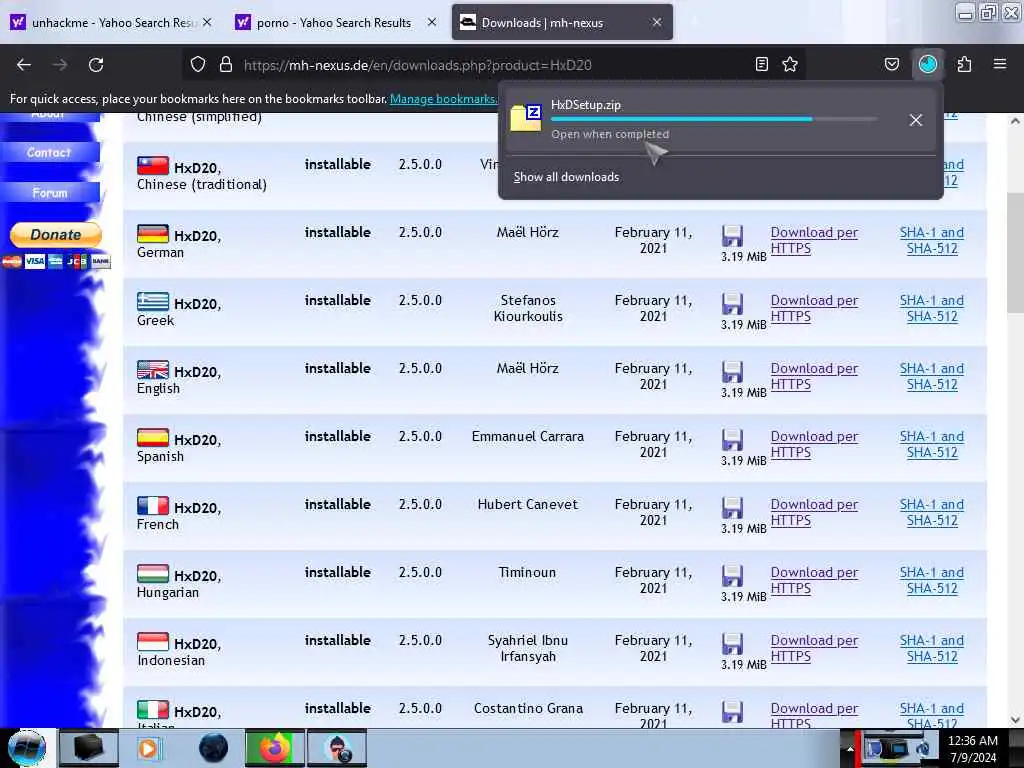Click author name Emmanuel Carrara
Viewport: 1024px width, 768px height.
click(528, 436)
